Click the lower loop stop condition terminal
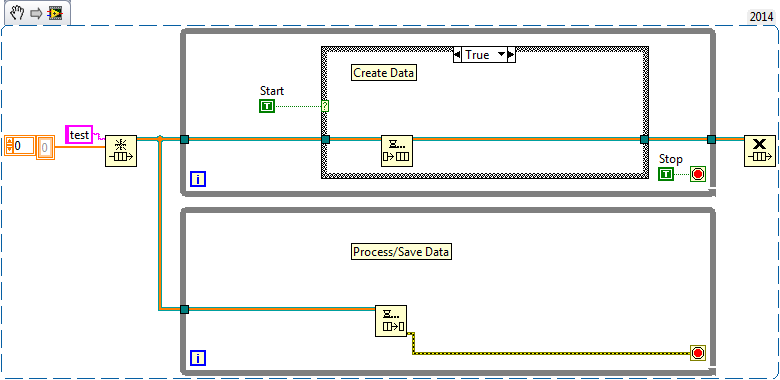The height and width of the screenshot is (380, 780). coord(698,353)
